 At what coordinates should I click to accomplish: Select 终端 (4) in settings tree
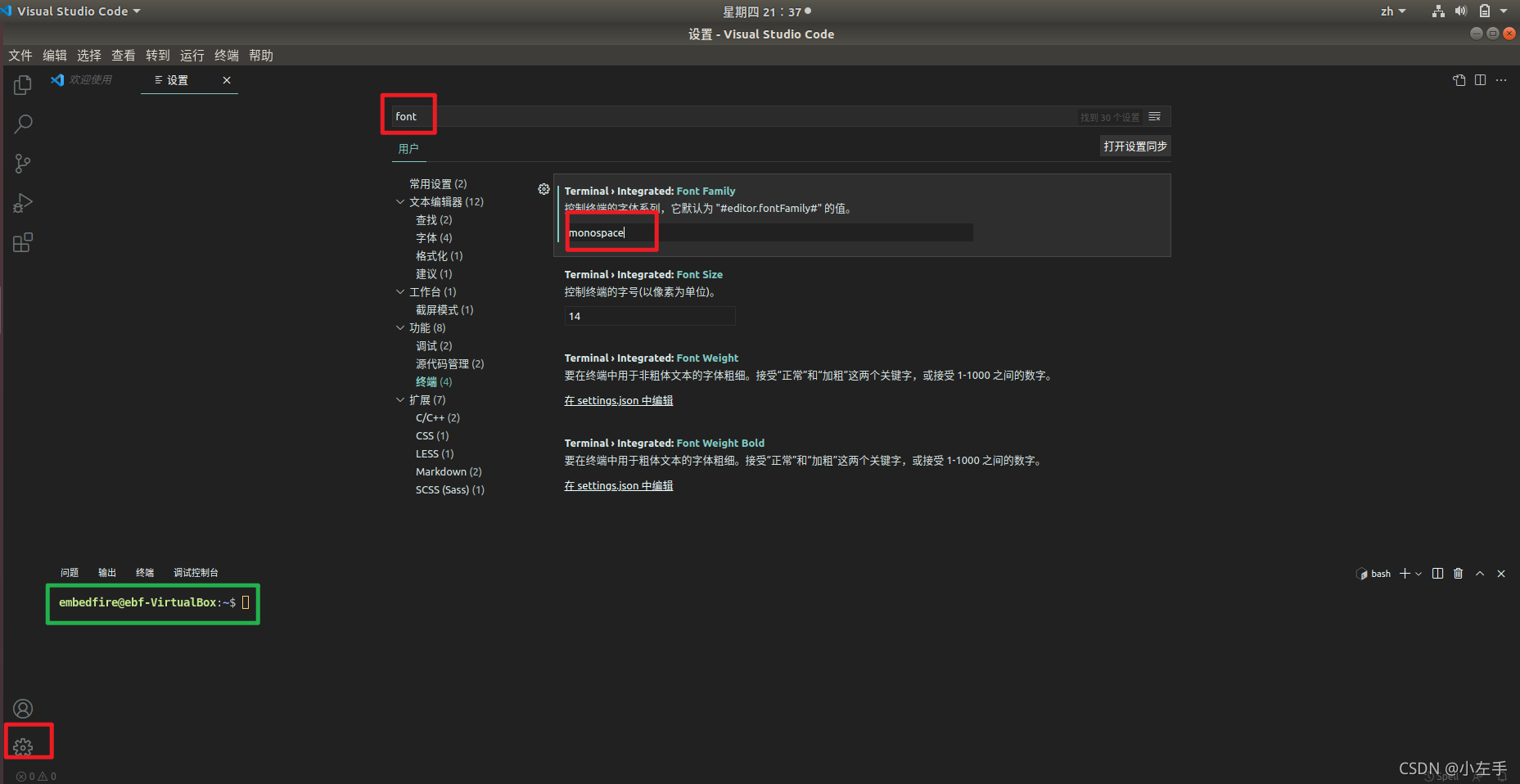tap(434, 382)
